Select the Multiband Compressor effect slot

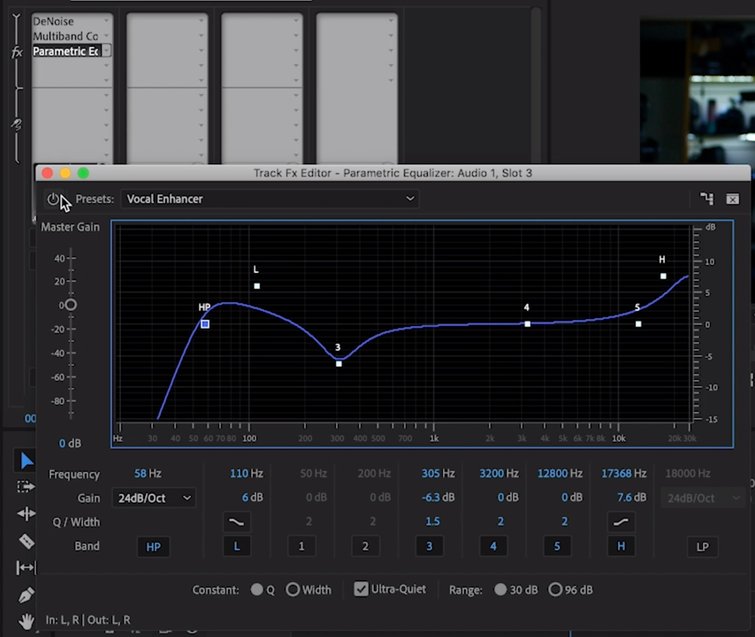(66, 36)
